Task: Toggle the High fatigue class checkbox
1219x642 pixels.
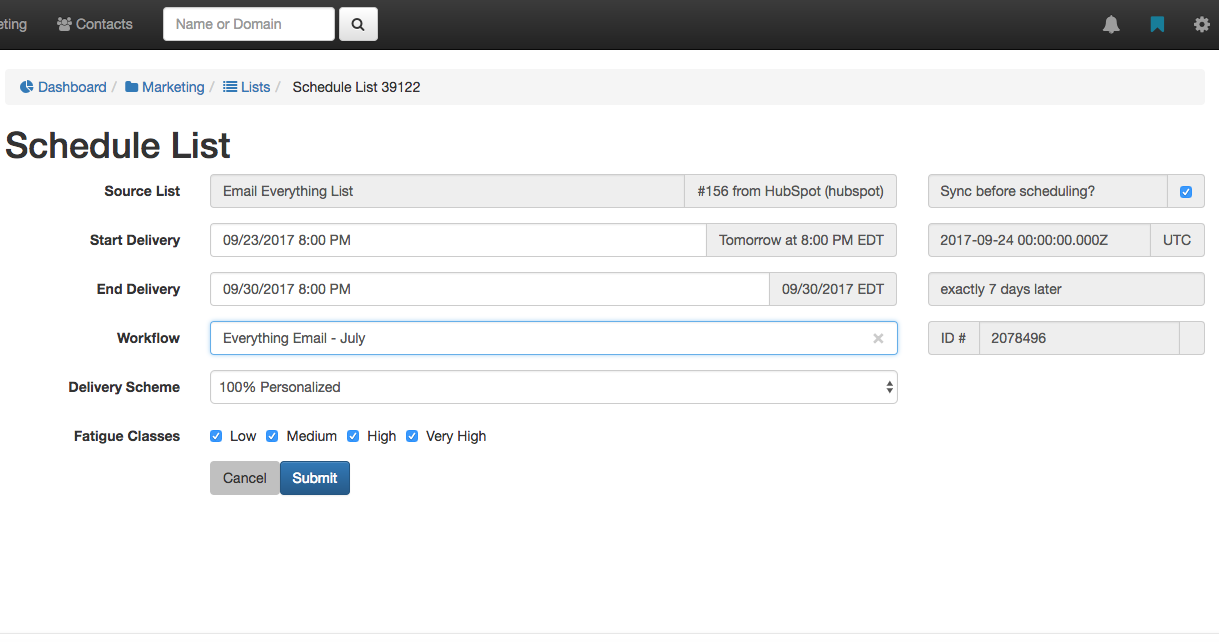Action: tap(353, 436)
